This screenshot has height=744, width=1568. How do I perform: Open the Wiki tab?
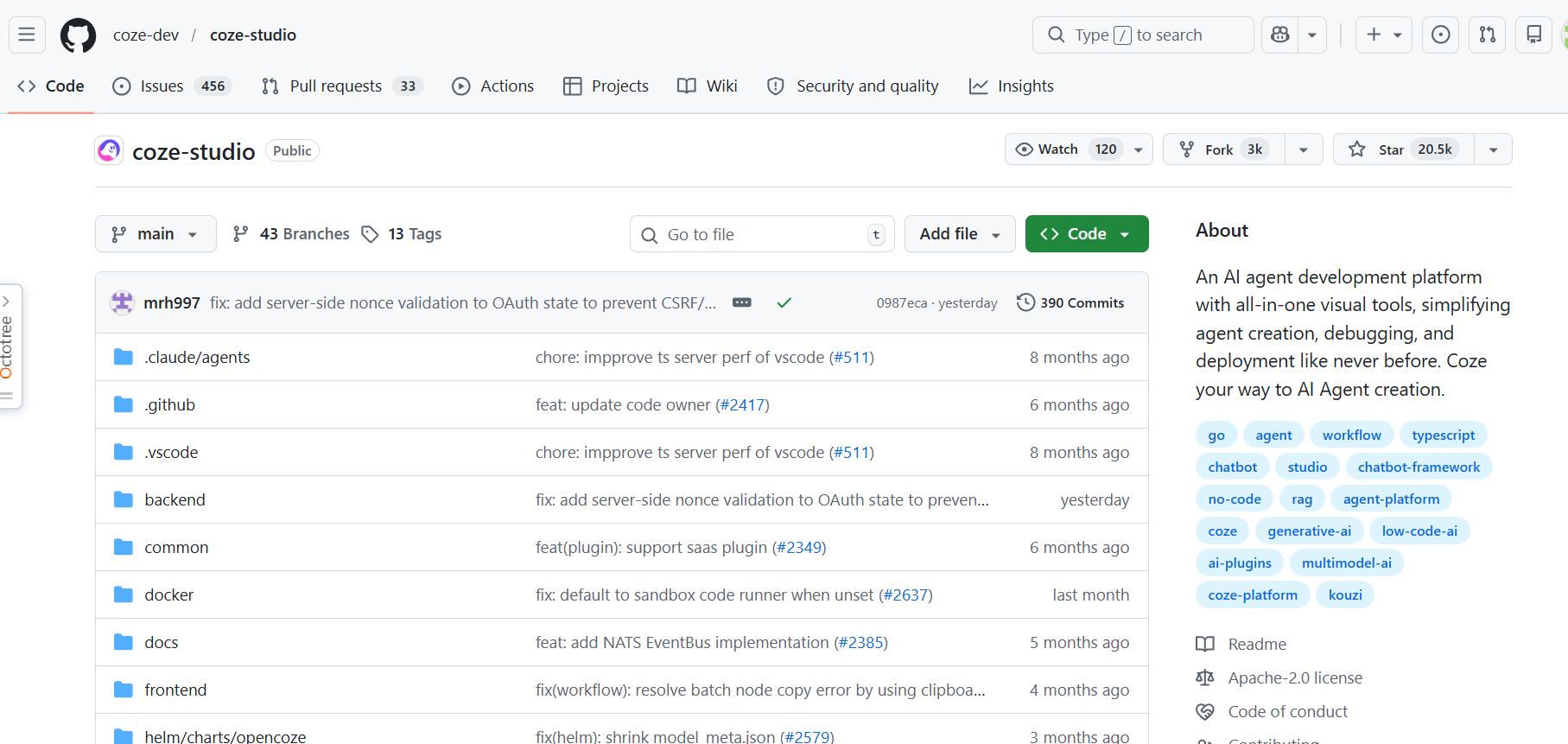tap(708, 86)
